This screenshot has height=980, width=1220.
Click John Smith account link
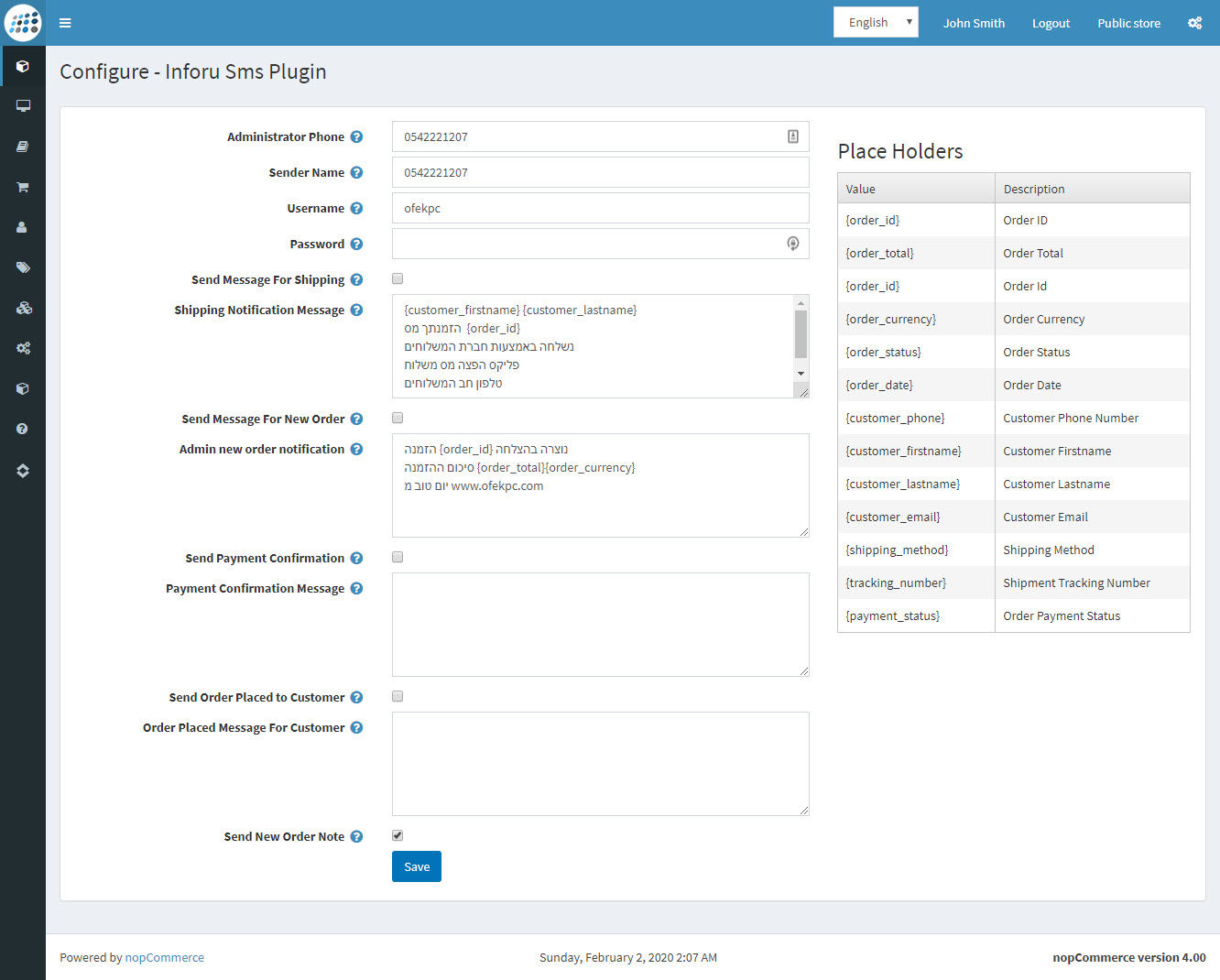[x=974, y=23]
